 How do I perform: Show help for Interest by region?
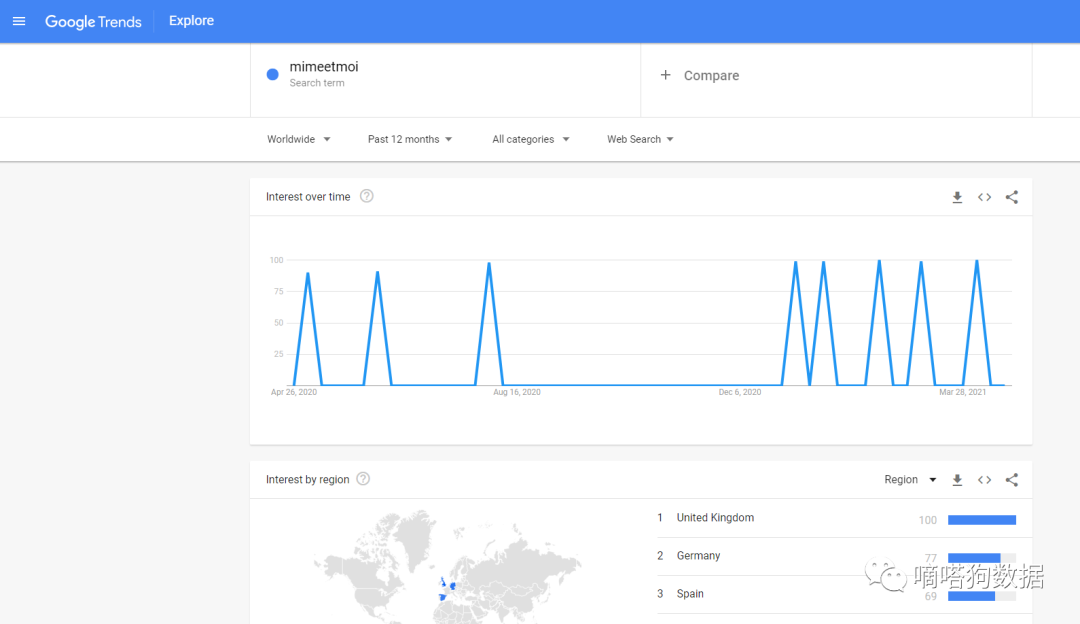point(363,479)
